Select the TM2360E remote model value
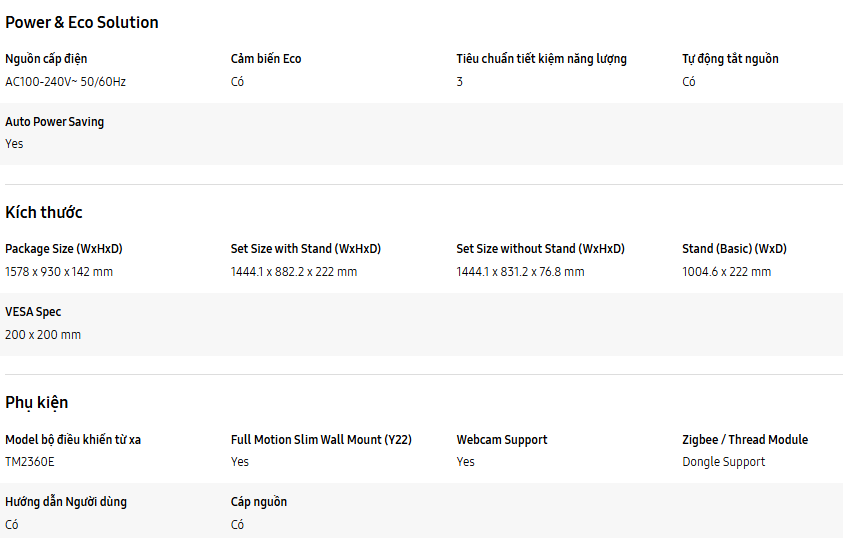 pyautogui.click(x=29, y=462)
